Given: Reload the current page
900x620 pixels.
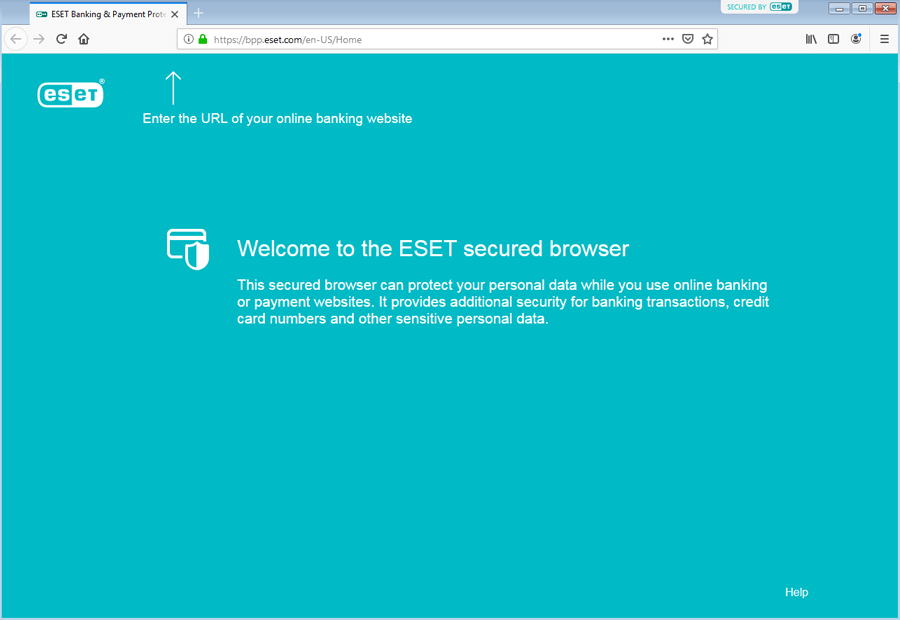Looking at the screenshot, I should (x=61, y=39).
